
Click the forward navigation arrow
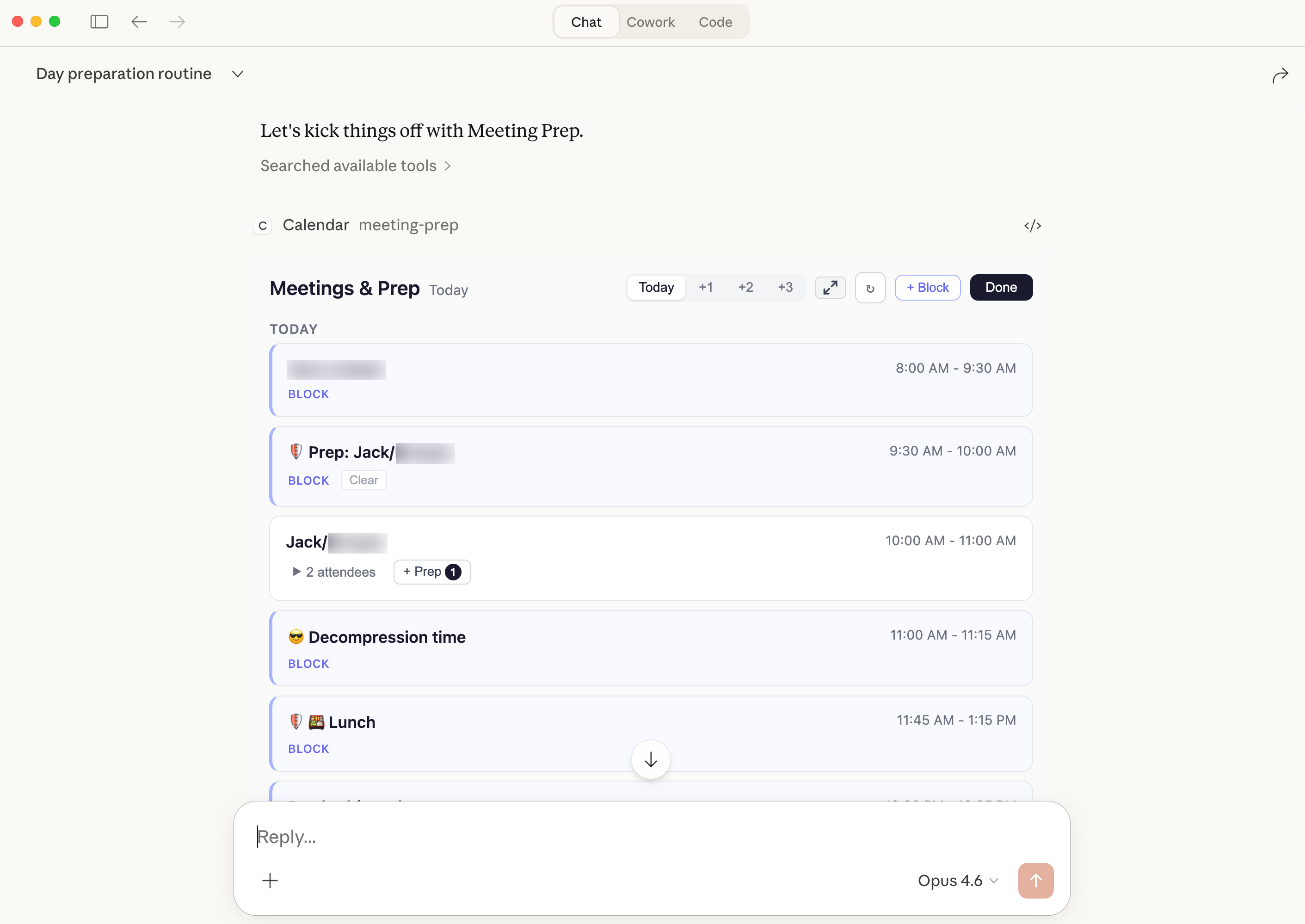click(x=177, y=22)
